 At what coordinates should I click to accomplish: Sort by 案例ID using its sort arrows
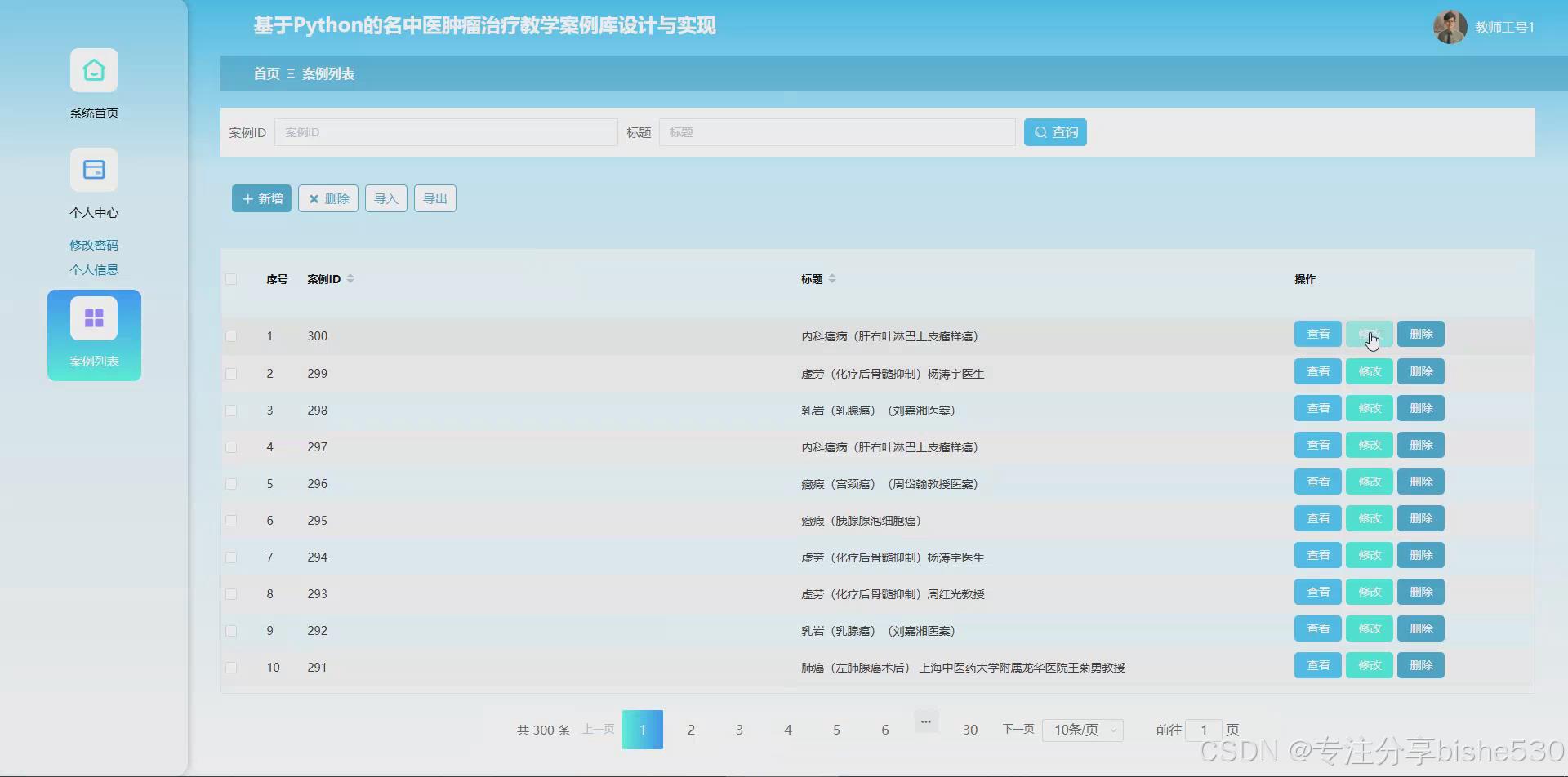click(351, 278)
